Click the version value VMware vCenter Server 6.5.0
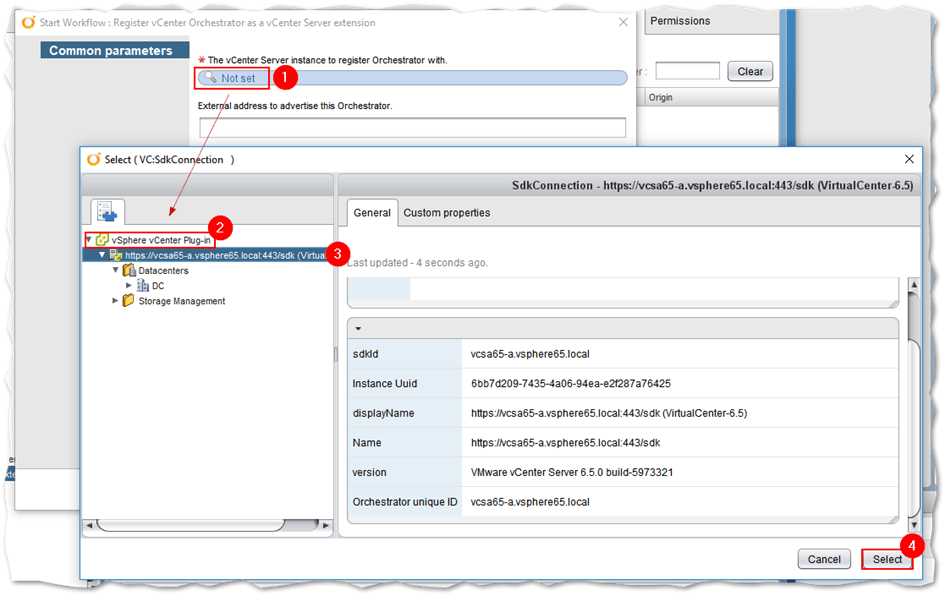 coord(572,472)
